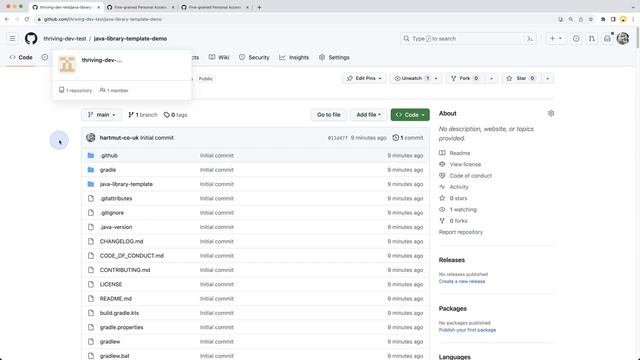Open Edit Pins dropdown
This screenshot has height=360, width=640.
(x=364, y=78)
